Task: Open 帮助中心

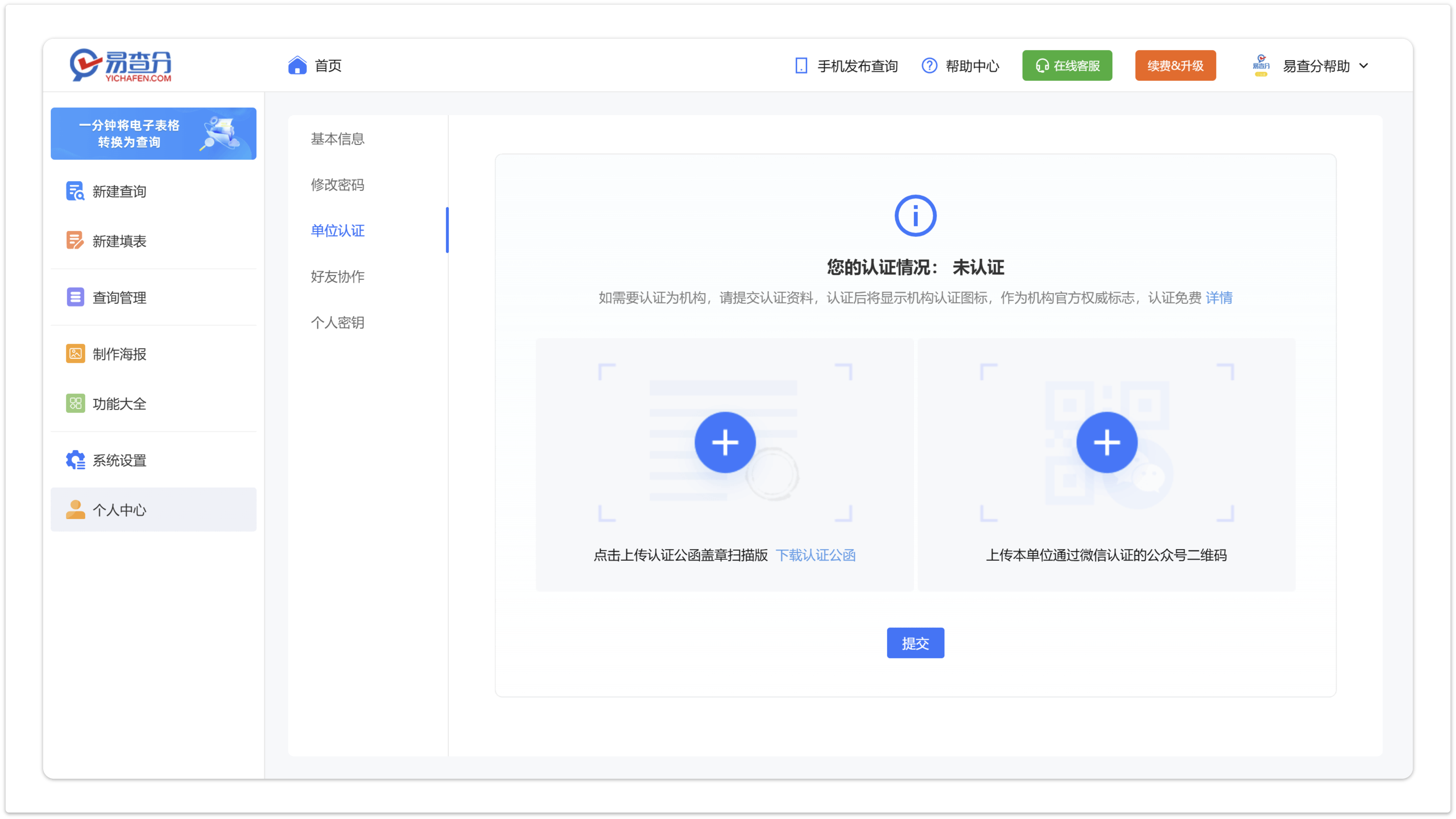Action: point(972,66)
